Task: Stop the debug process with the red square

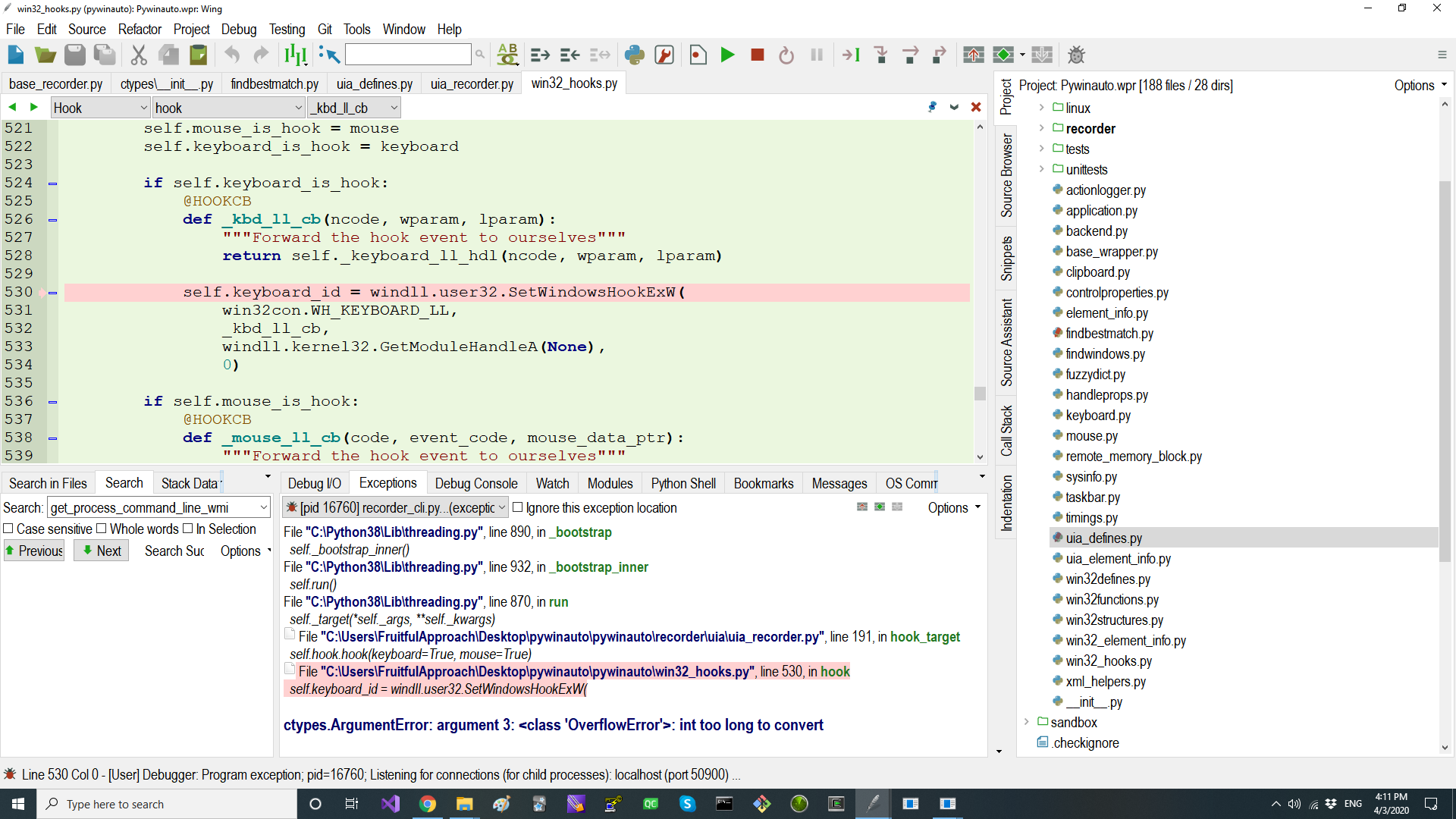Action: click(757, 55)
